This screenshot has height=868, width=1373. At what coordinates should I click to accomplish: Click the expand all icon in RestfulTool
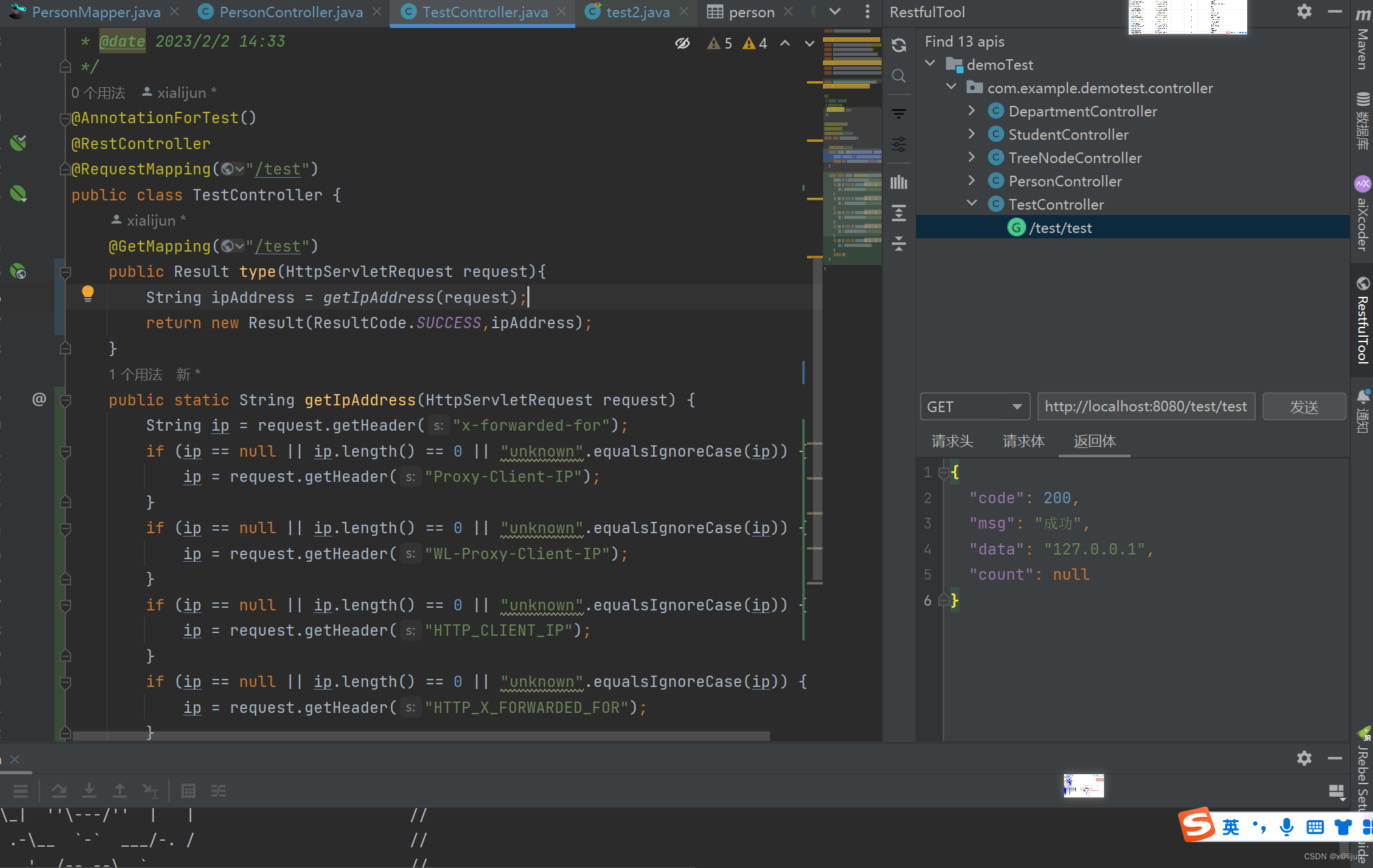click(899, 213)
